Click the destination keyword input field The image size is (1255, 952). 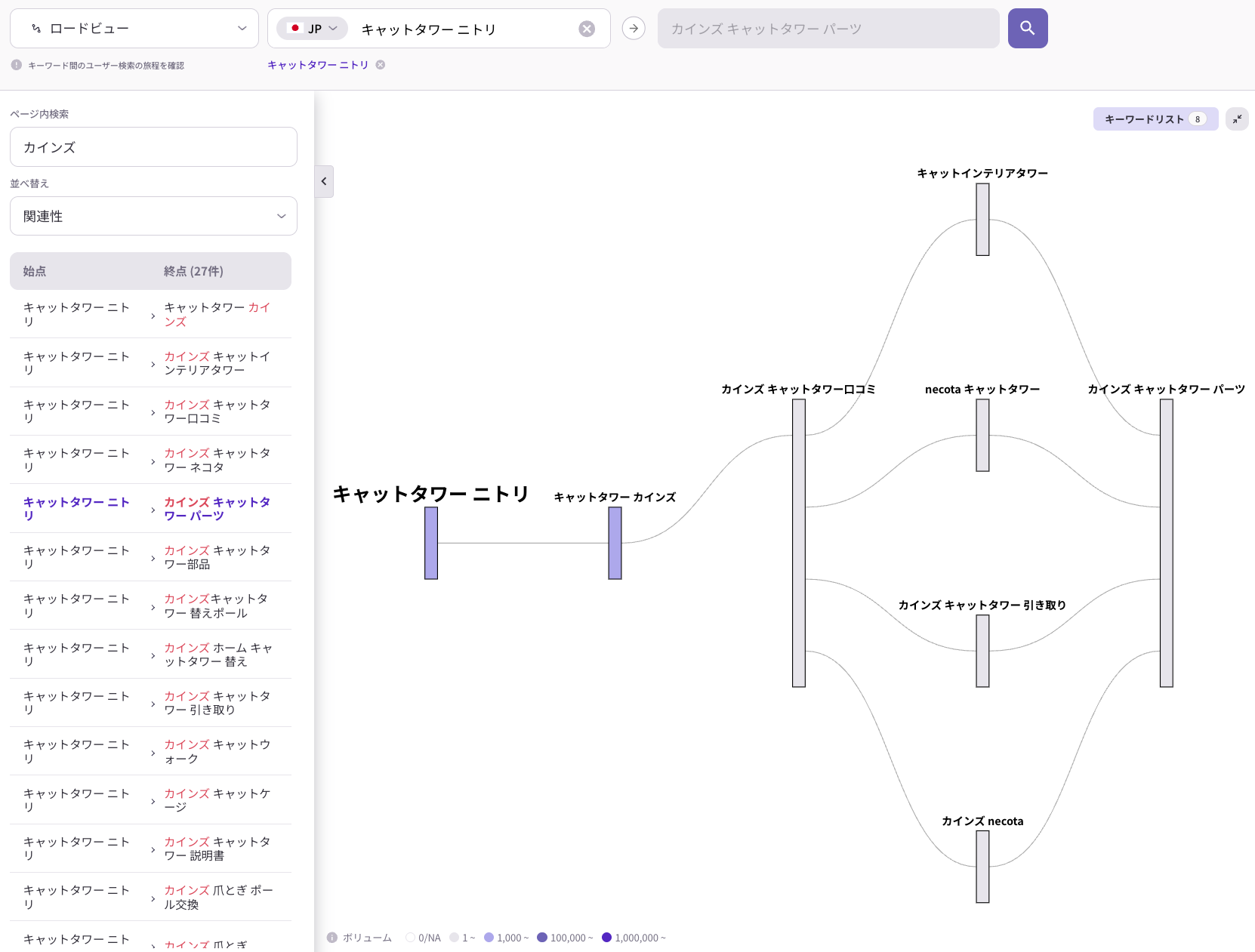pos(828,29)
